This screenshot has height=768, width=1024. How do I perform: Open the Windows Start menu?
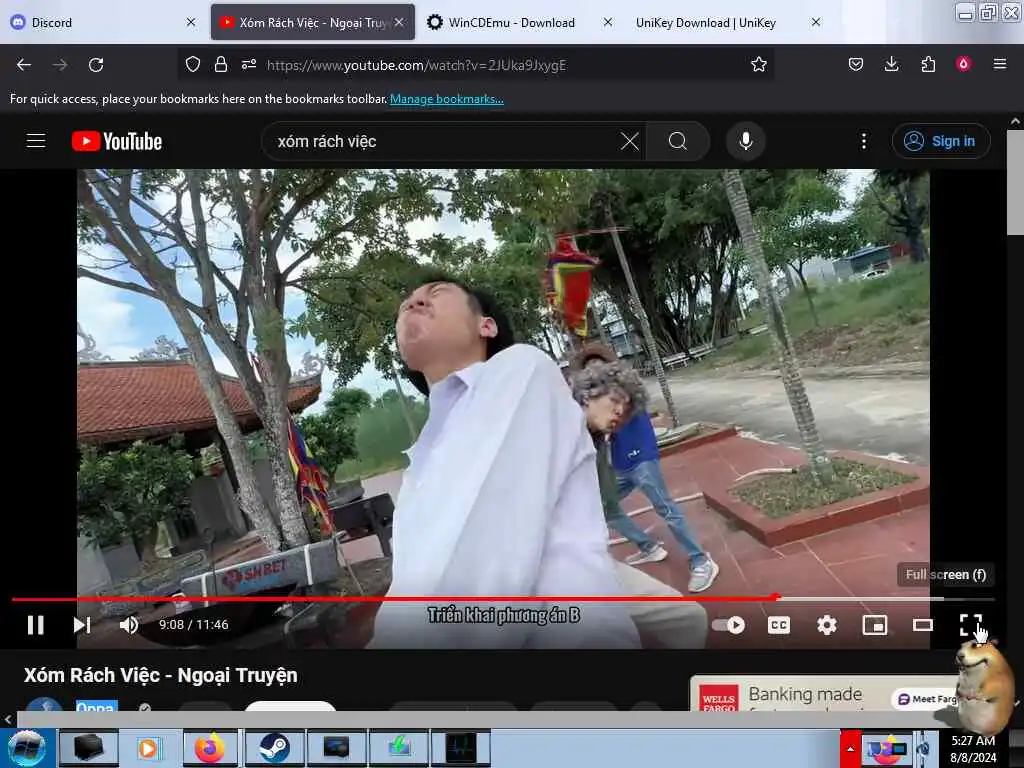coord(26,748)
